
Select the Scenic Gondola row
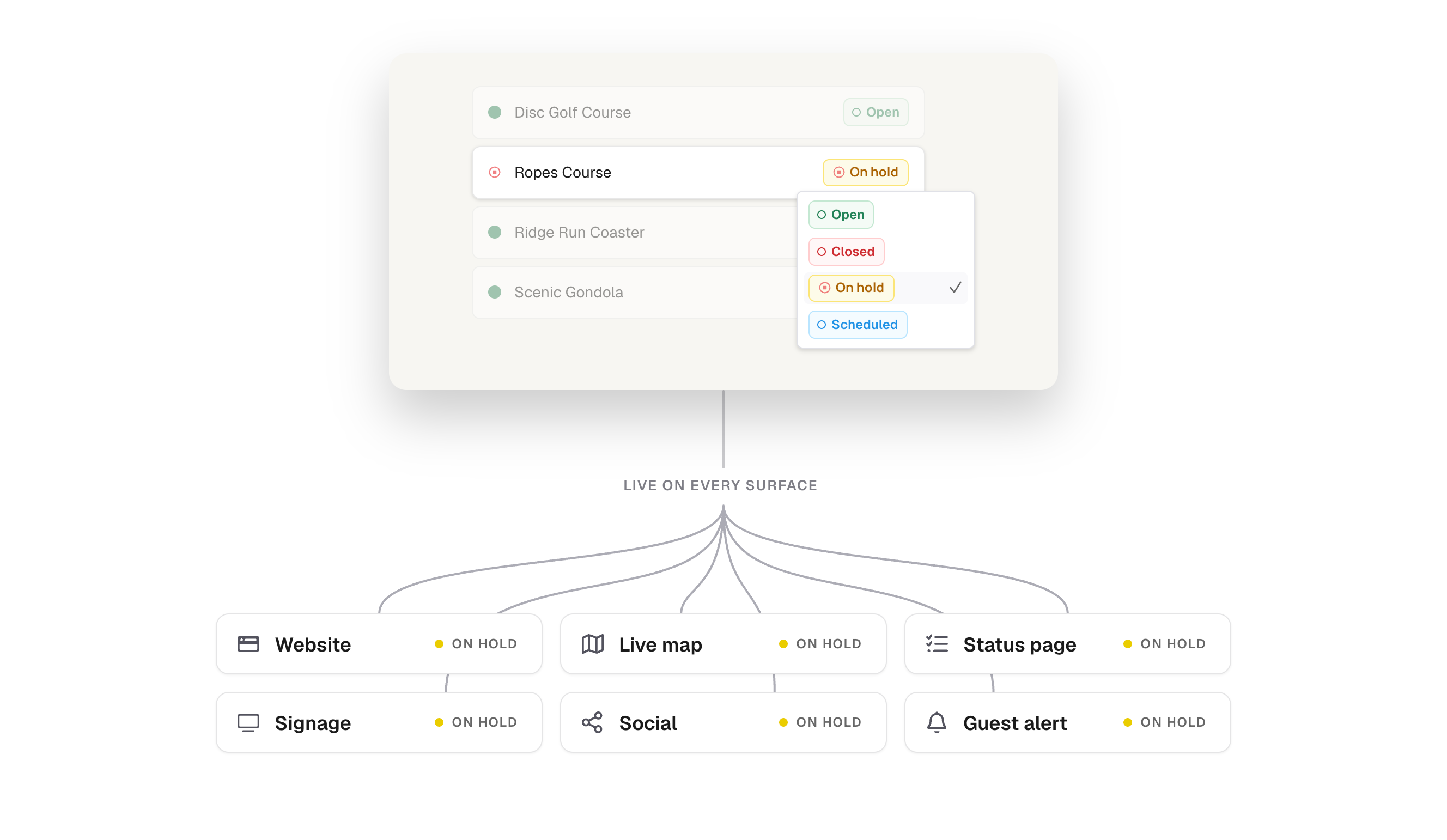pyautogui.click(x=634, y=292)
